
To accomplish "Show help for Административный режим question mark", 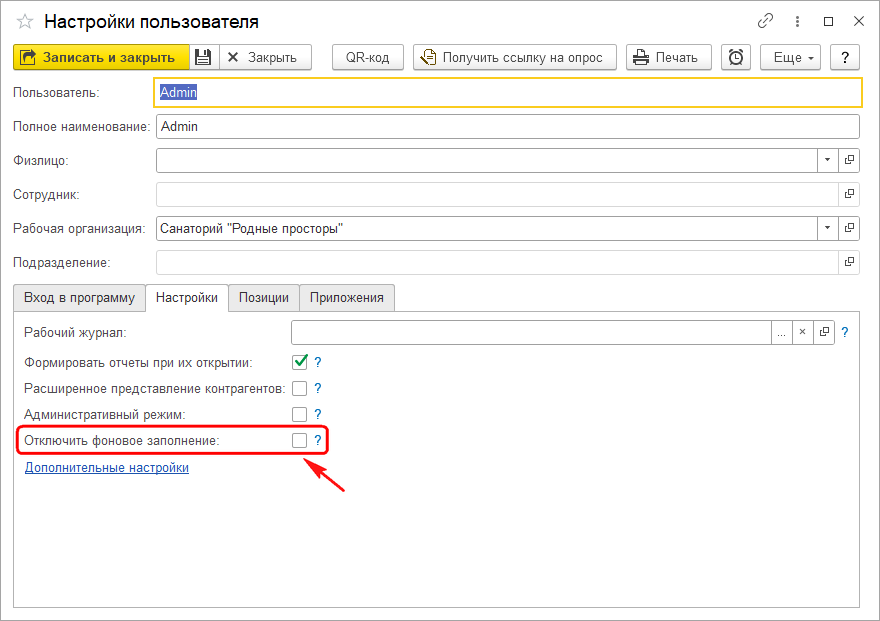I will click(x=318, y=414).
